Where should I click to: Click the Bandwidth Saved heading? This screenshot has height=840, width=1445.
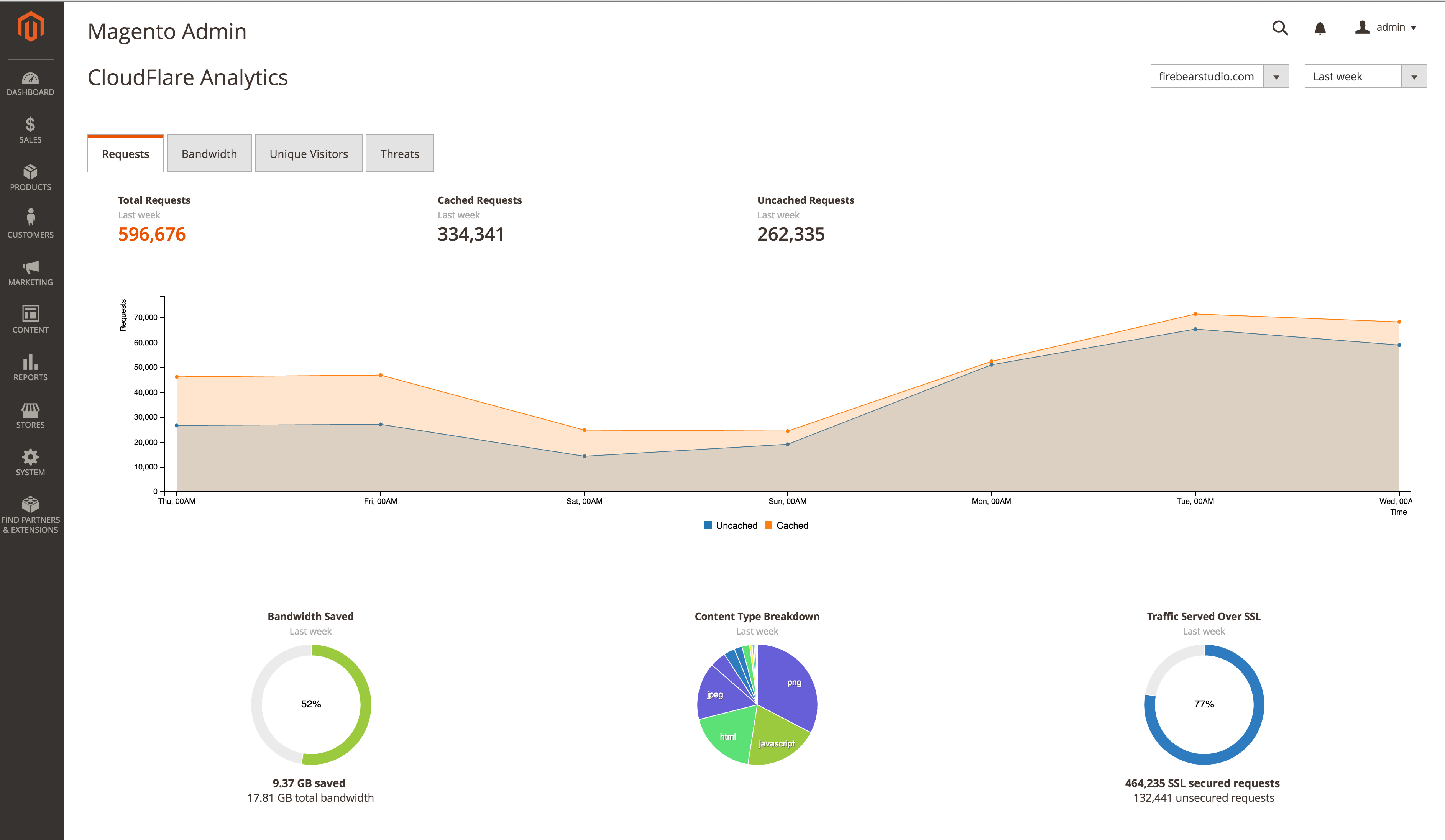(x=310, y=616)
